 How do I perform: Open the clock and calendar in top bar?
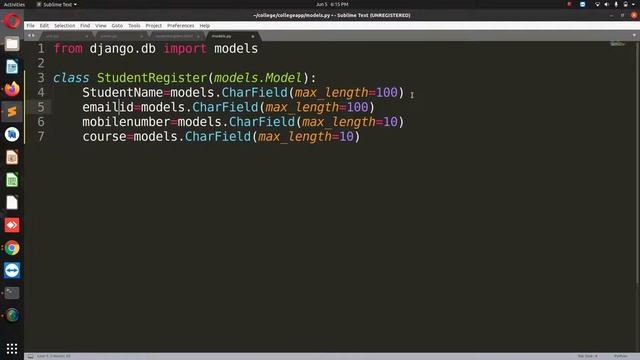pyautogui.click(x=332, y=4)
